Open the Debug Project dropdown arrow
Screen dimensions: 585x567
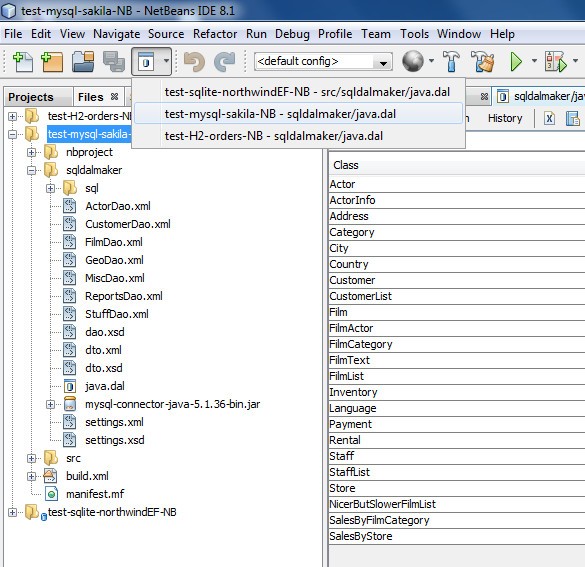(575, 60)
